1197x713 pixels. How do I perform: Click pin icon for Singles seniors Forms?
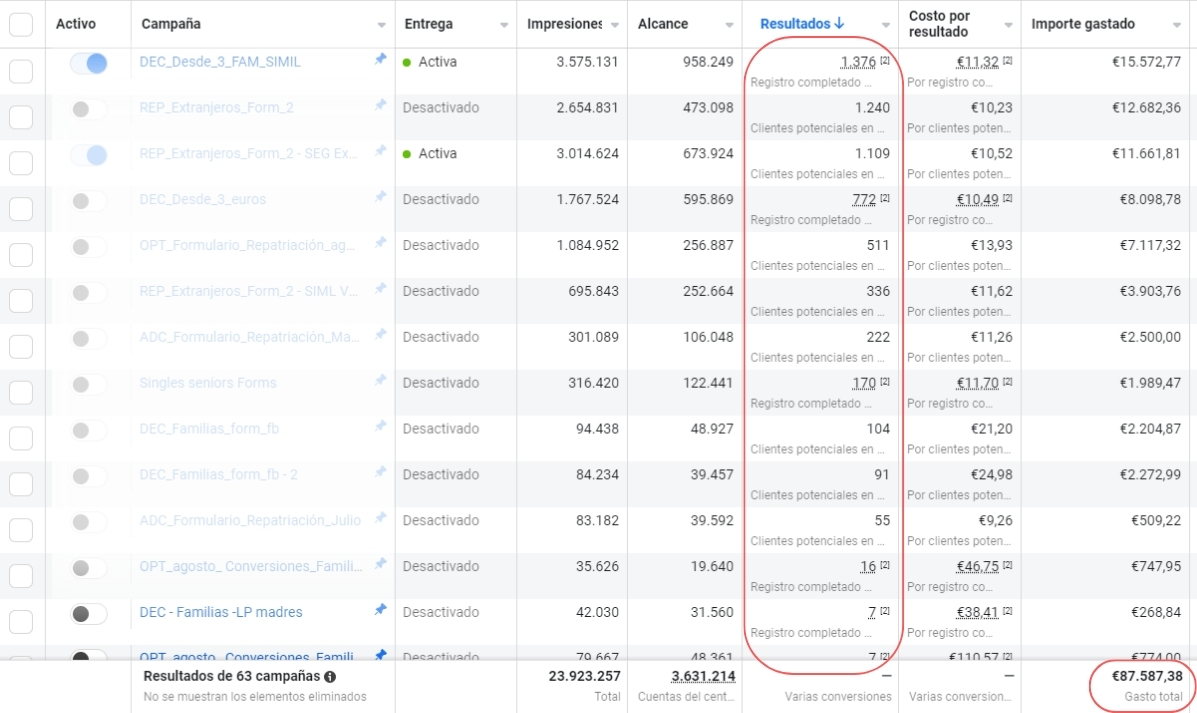pyautogui.click(x=380, y=381)
